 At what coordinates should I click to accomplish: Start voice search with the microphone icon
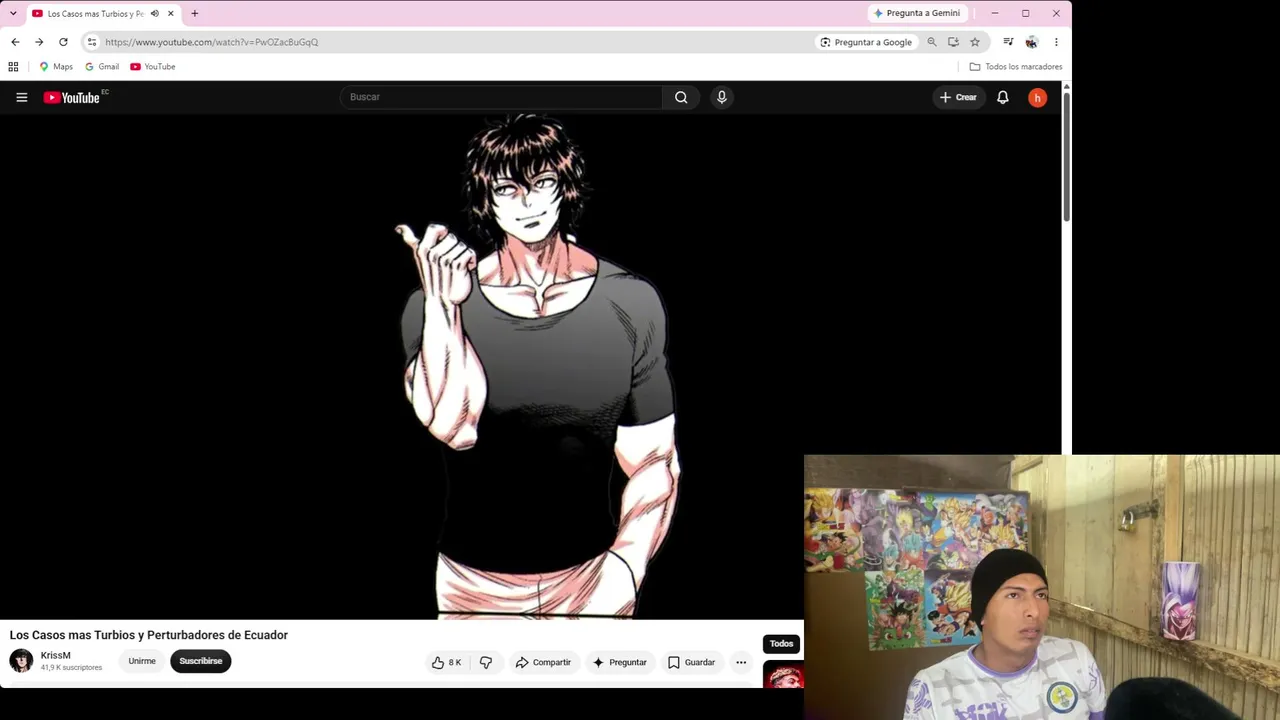(721, 97)
